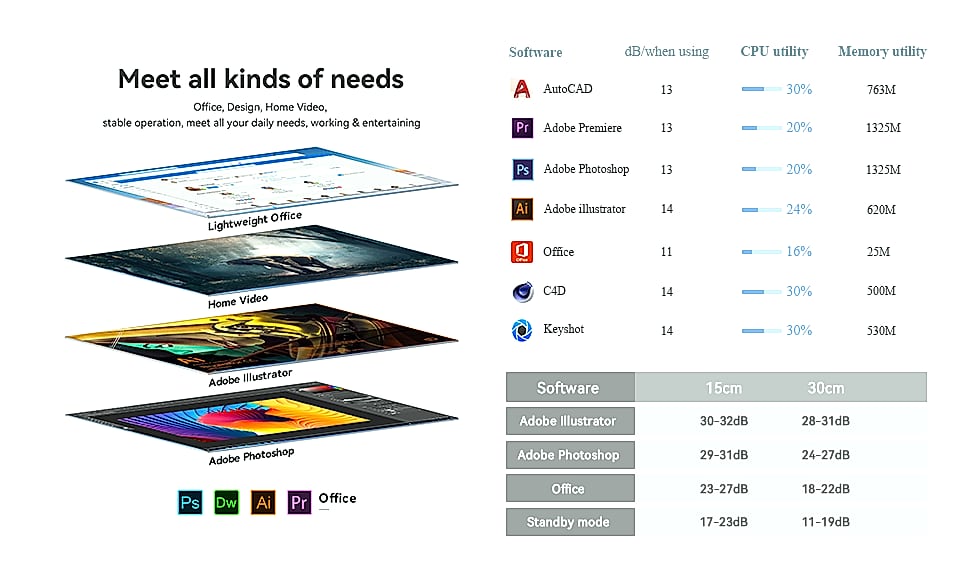Click the bottom-row Pr Premiere icon

pos(299,502)
